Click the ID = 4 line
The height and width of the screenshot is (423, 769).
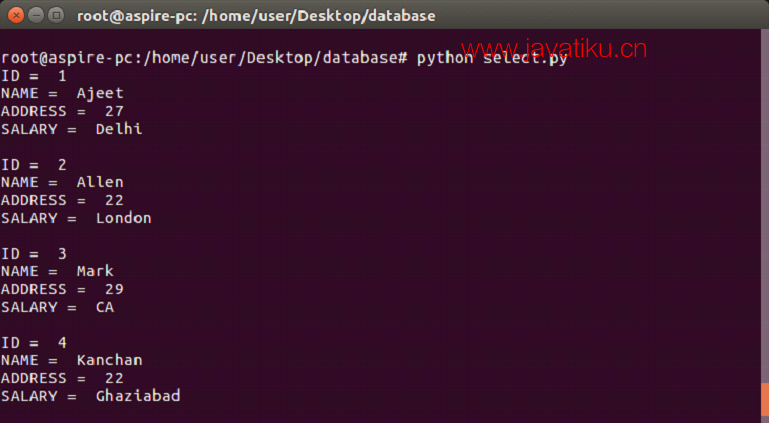[33, 343]
